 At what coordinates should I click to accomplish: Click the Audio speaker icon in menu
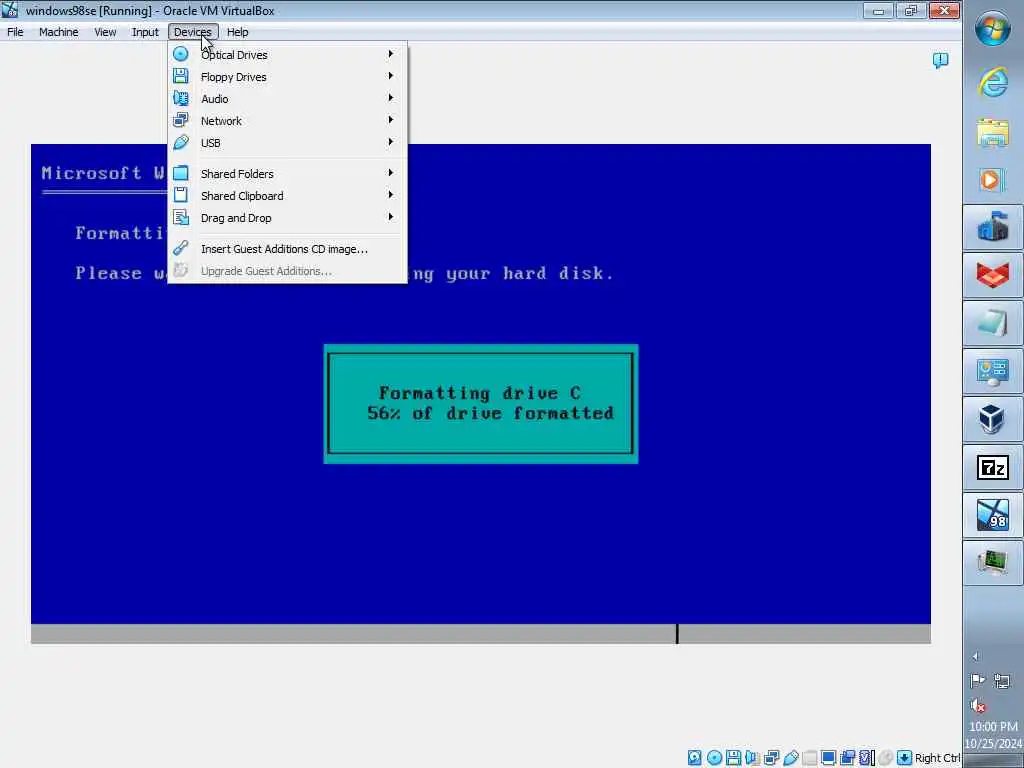[x=181, y=98]
